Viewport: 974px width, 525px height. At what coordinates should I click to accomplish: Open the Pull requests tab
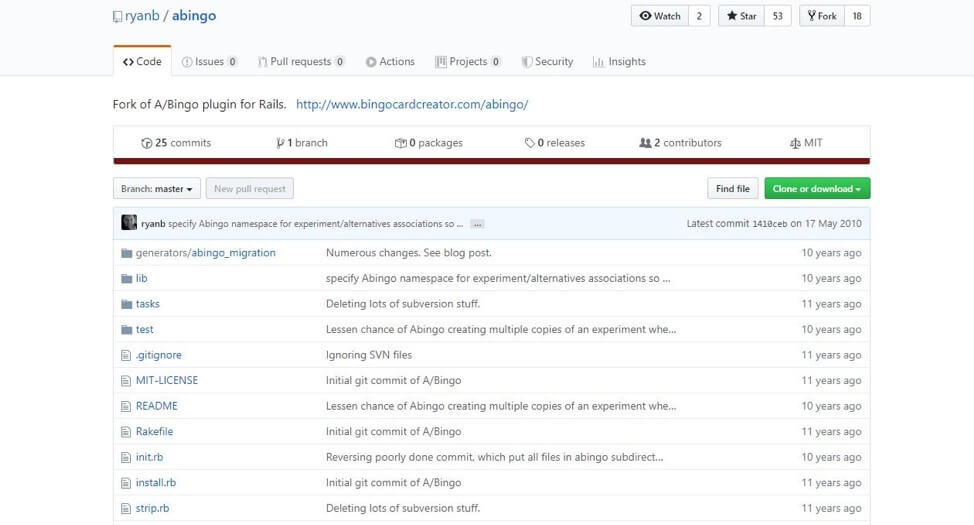pos(301,62)
